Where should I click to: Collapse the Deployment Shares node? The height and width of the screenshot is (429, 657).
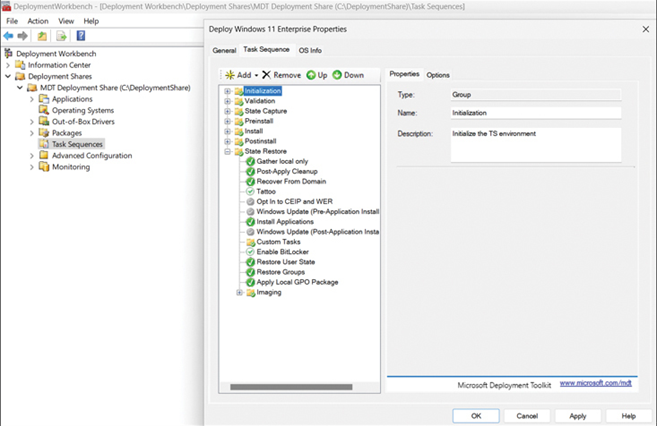pos(8,76)
